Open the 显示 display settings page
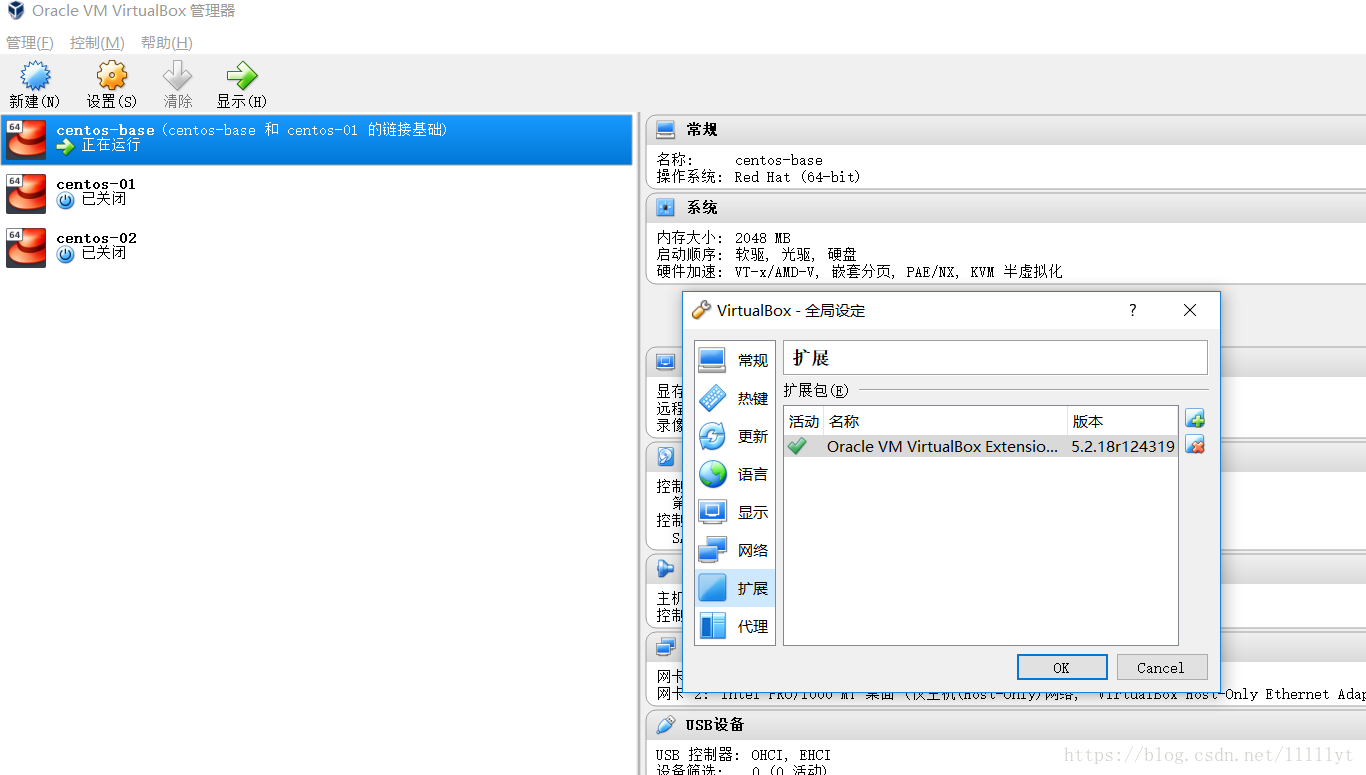Image resolution: width=1366 pixels, height=775 pixels. [735, 512]
